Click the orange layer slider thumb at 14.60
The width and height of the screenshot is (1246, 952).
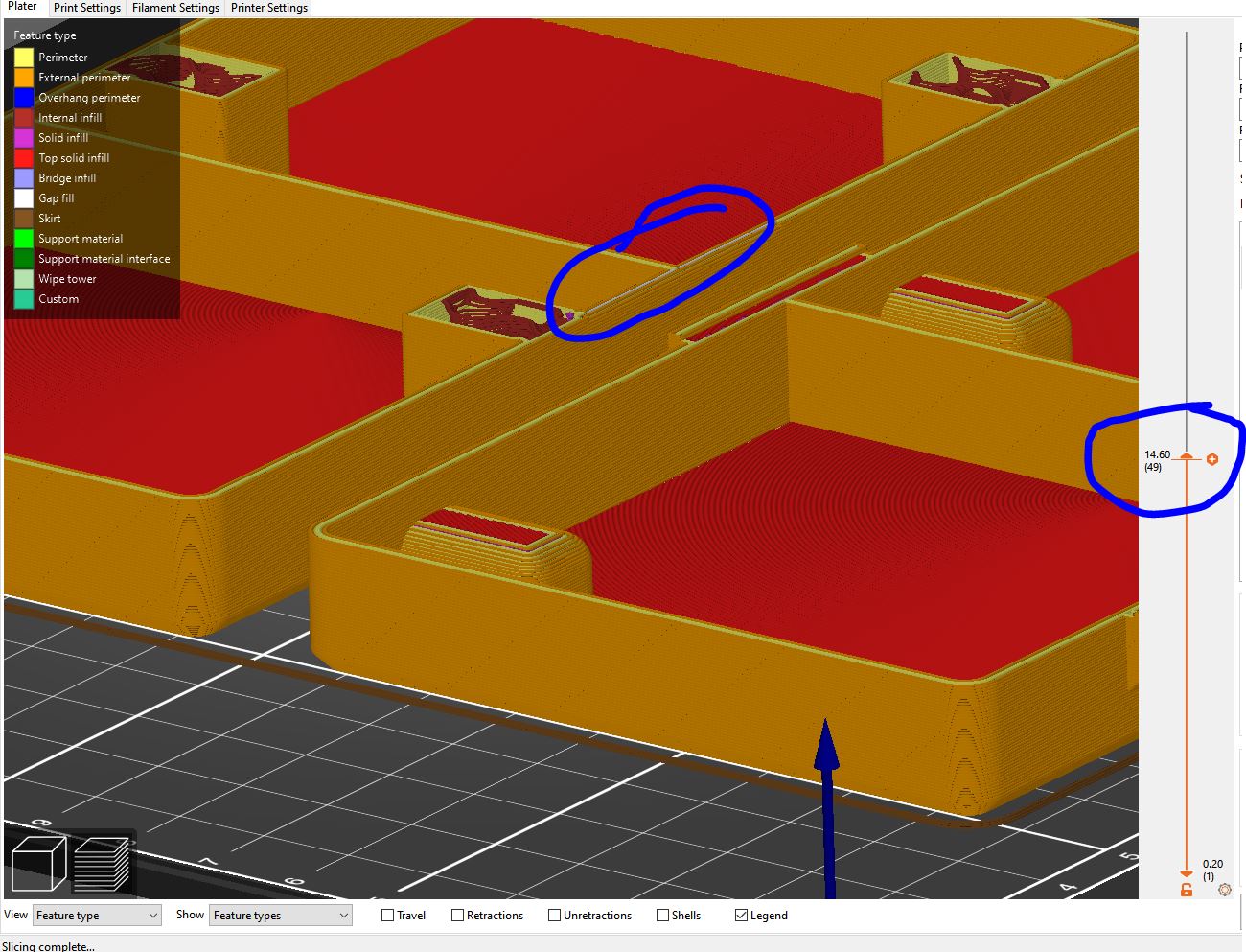coord(1186,458)
